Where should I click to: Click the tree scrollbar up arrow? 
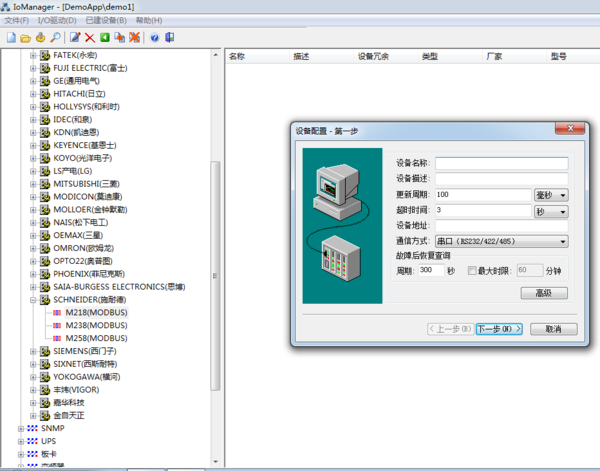tap(215, 55)
